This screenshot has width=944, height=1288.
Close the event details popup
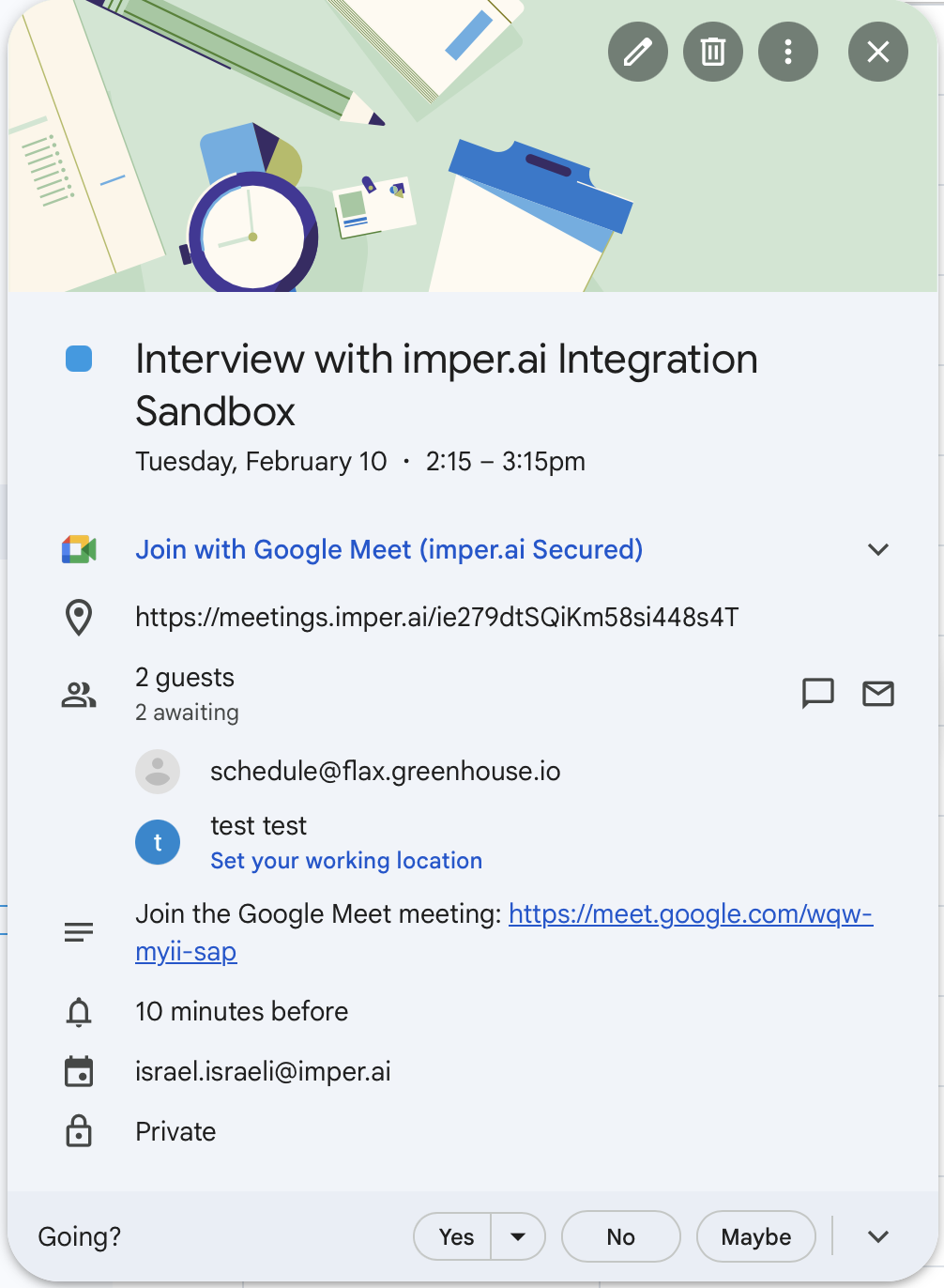878,52
